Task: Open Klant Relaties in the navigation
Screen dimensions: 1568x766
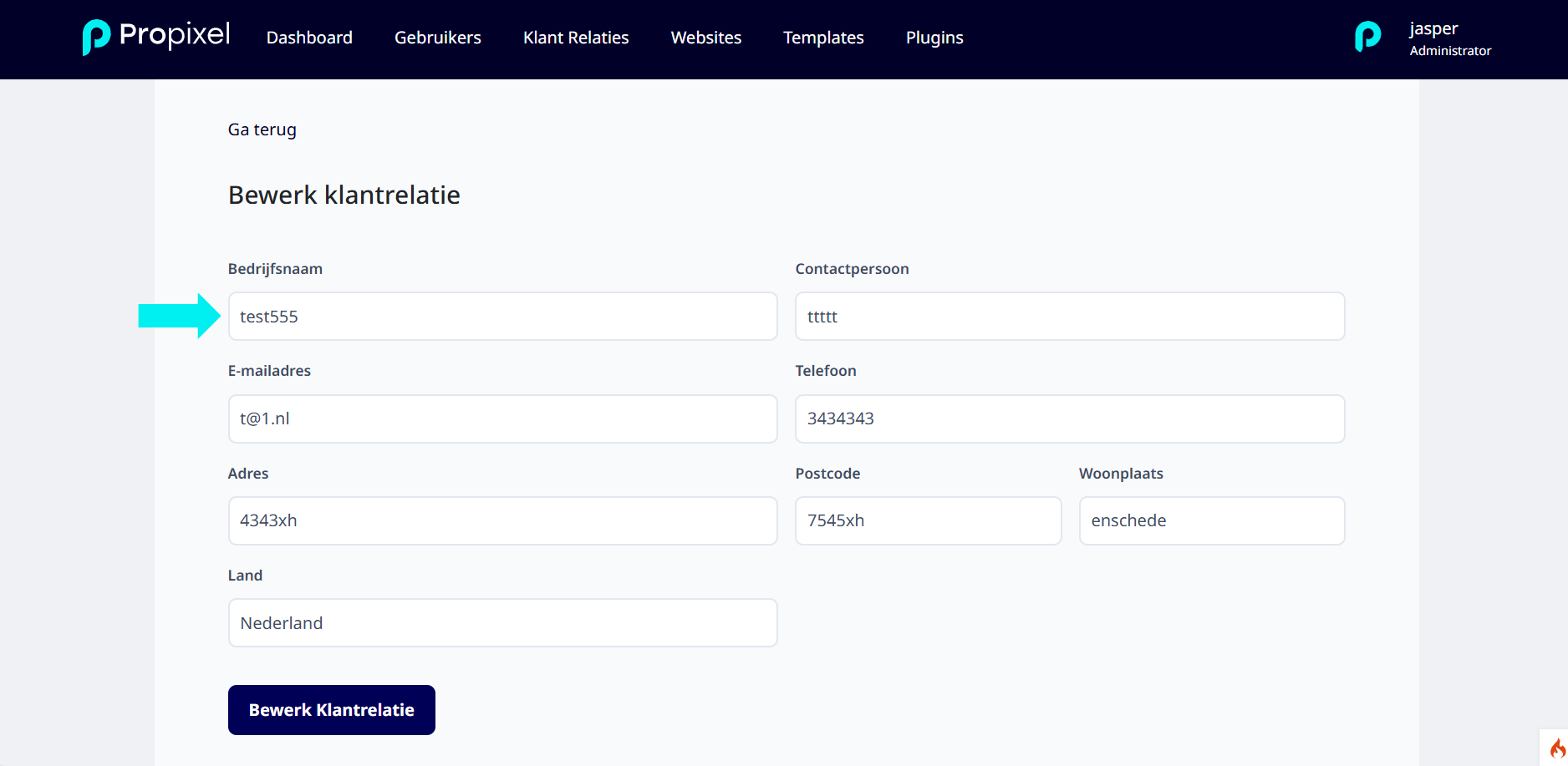Action: pyautogui.click(x=576, y=38)
